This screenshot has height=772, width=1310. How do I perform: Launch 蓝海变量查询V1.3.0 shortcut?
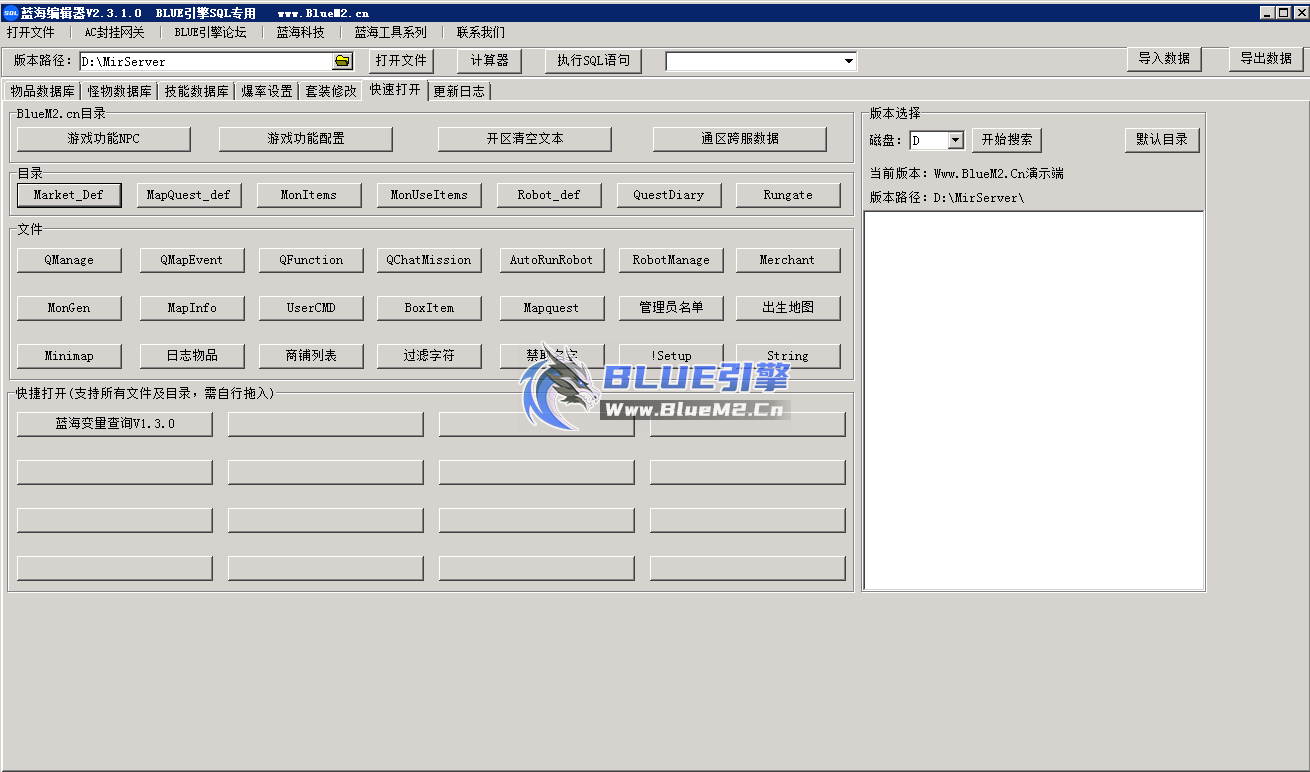(115, 424)
